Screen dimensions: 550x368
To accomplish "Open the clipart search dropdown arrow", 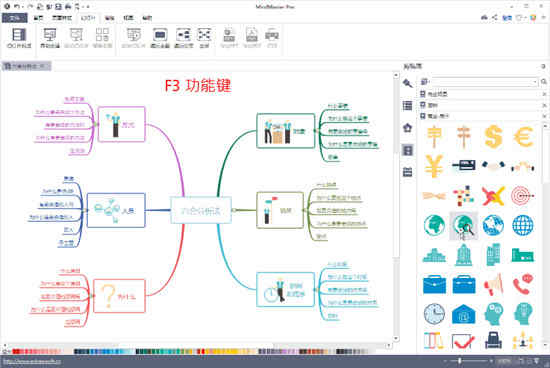I will [535, 82].
